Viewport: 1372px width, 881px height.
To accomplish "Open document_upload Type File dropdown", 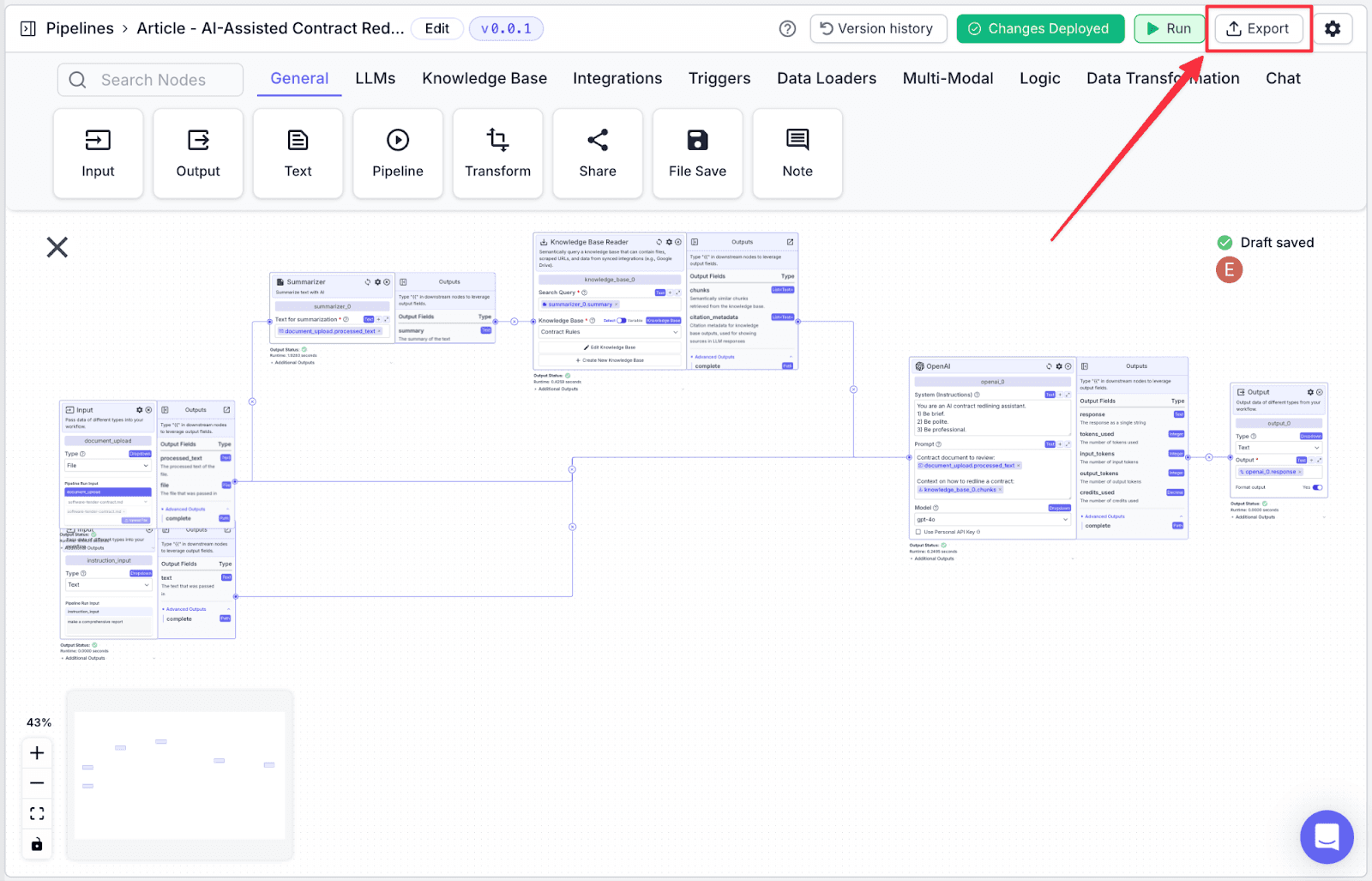I will 108,466.
